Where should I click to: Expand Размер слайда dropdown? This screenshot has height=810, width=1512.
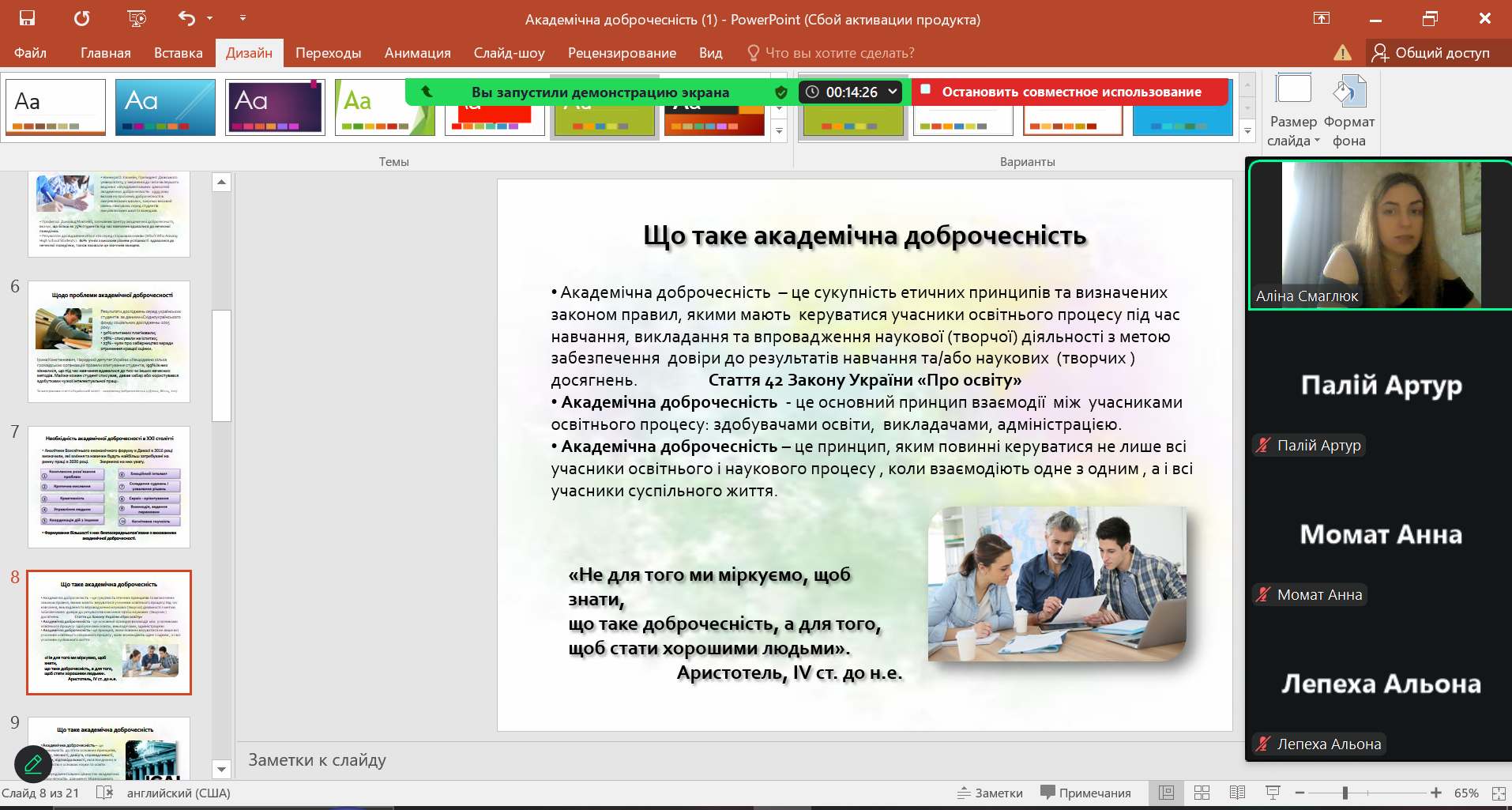coord(1293,111)
